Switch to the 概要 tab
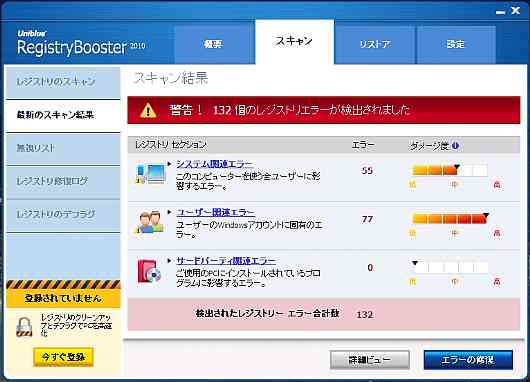The width and height of the screenshot is (530, 382). pos(214,45)
